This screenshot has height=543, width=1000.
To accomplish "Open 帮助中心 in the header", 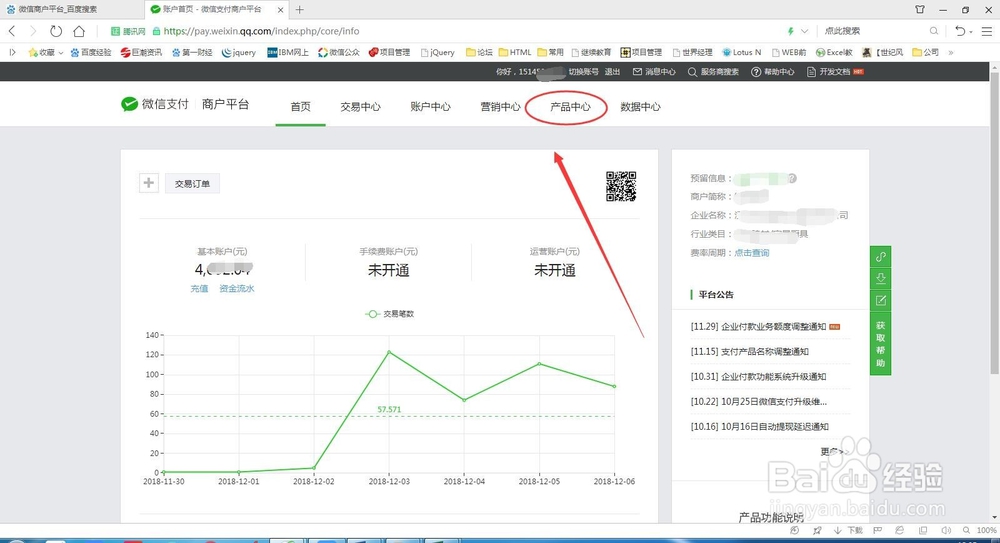I will [x=772, y=71].
